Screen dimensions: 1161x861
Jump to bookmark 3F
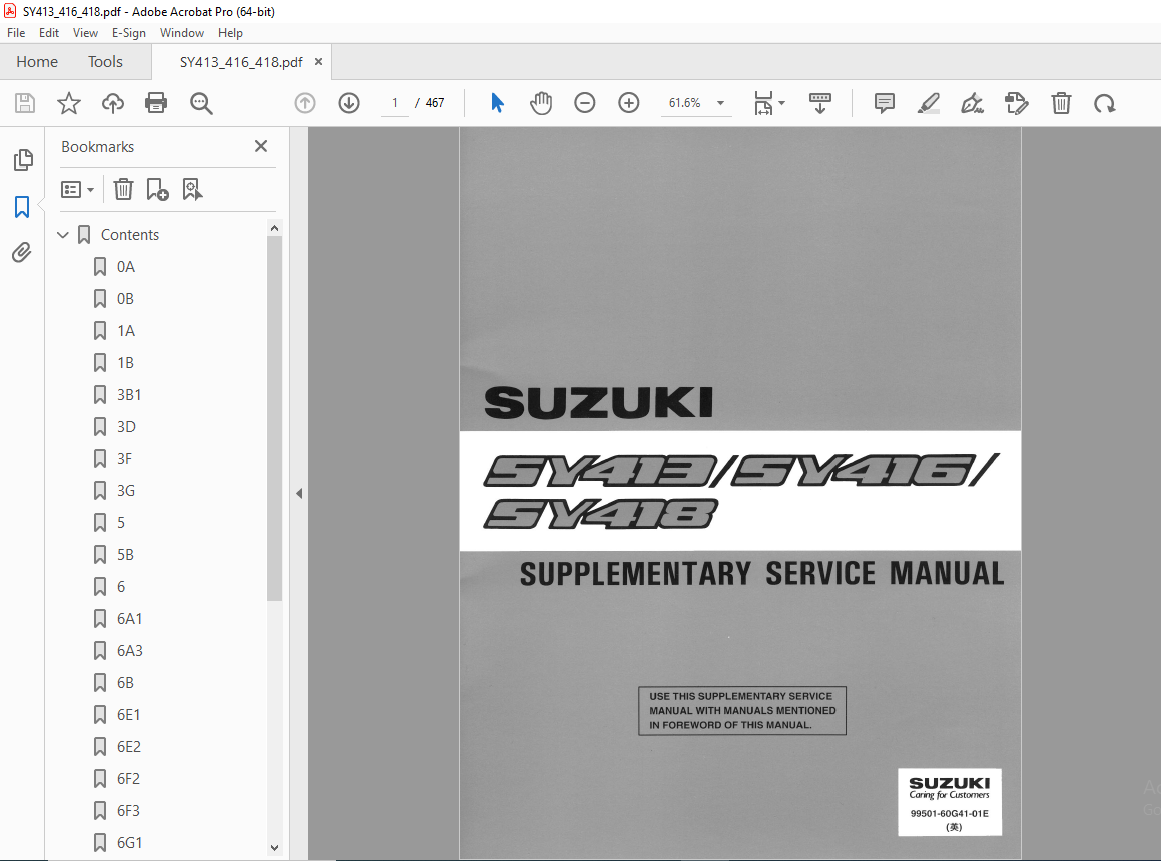[124, 458]
